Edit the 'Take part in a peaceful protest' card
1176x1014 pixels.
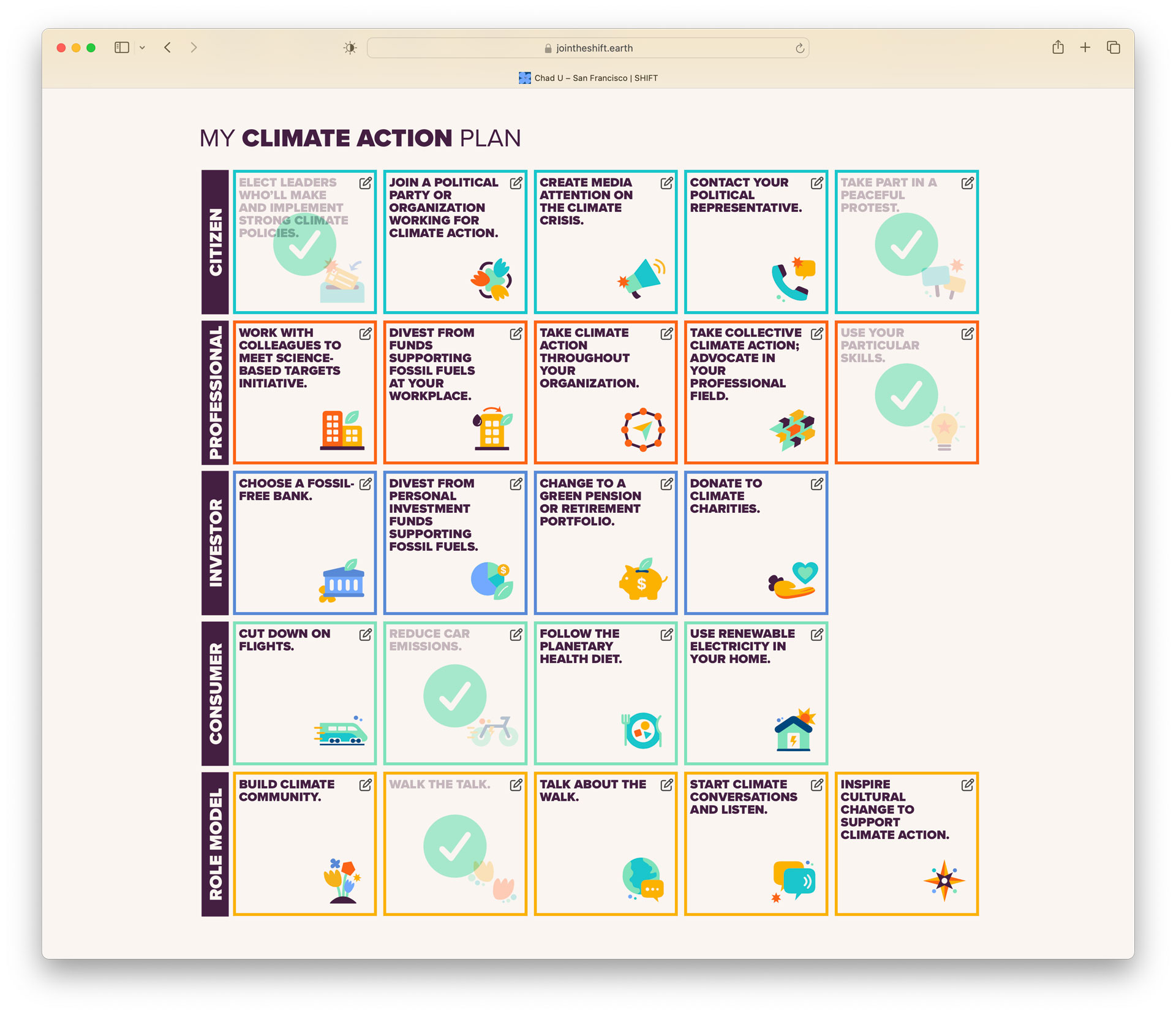[x=968, y=183]
